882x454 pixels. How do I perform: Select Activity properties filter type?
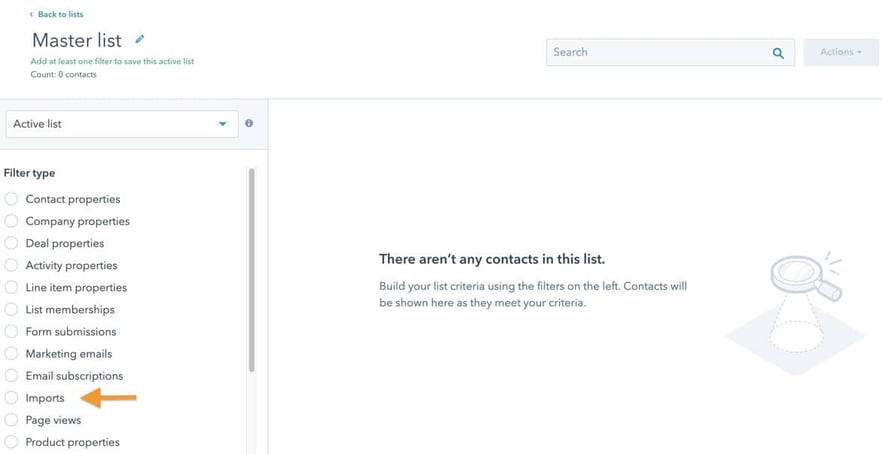(11, 265)
